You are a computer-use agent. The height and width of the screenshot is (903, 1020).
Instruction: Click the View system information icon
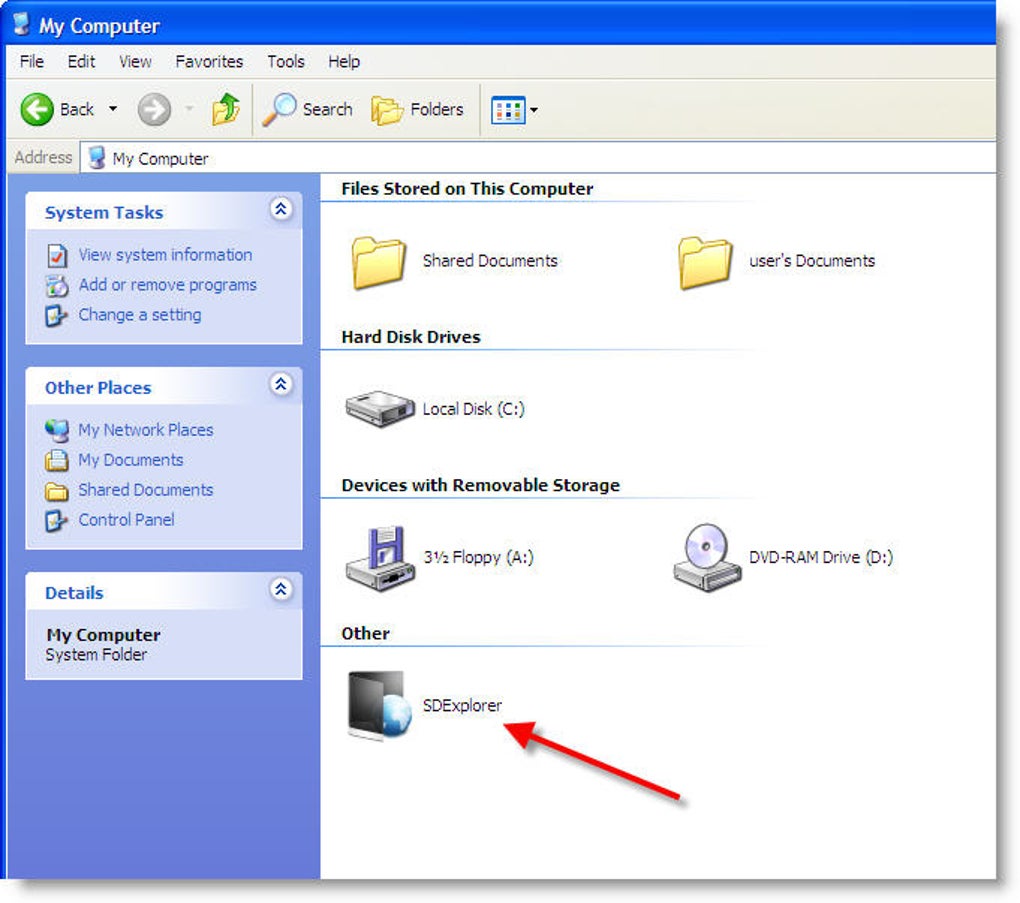pos(57,255)
